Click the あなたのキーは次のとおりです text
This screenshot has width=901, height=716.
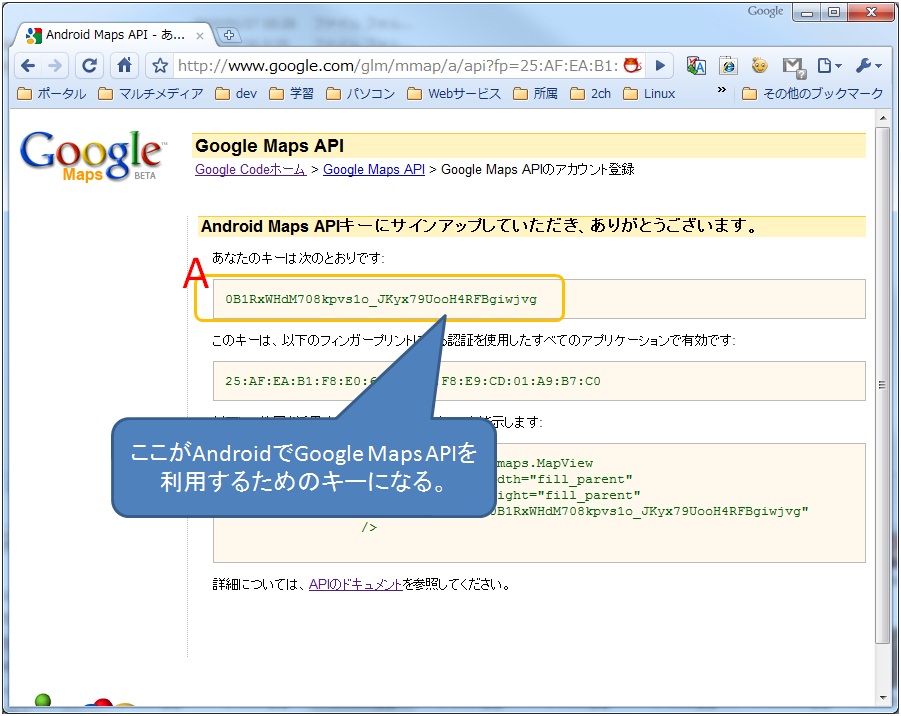(x=298, y=258)
